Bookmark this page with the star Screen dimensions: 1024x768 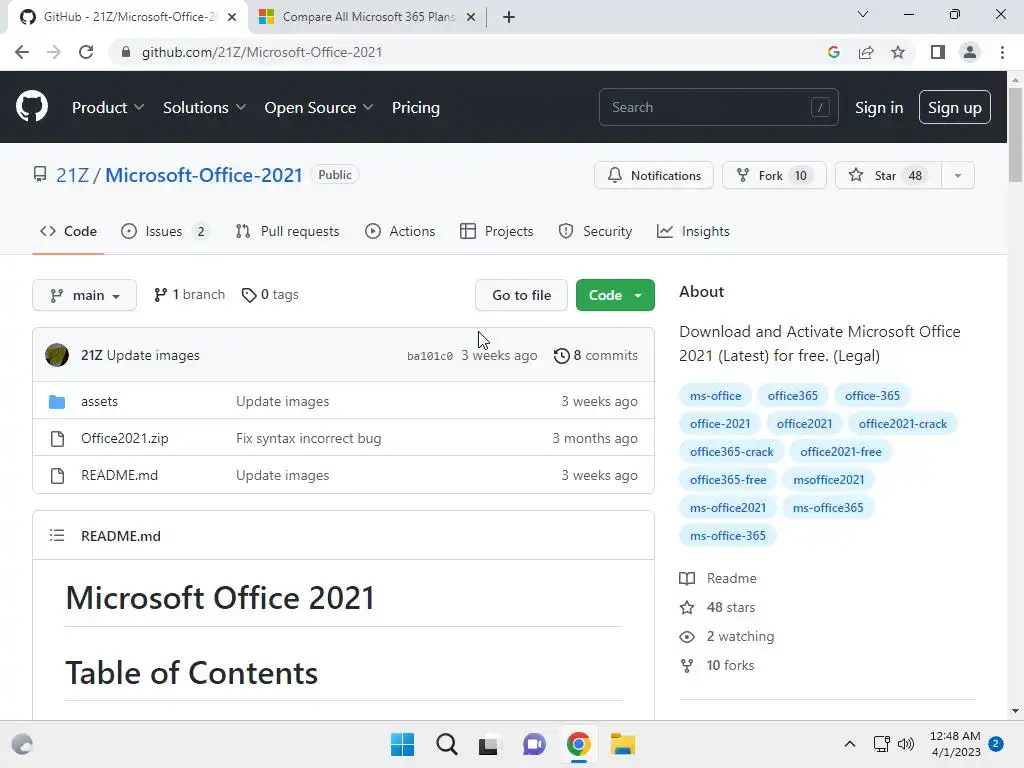point(898,52)
